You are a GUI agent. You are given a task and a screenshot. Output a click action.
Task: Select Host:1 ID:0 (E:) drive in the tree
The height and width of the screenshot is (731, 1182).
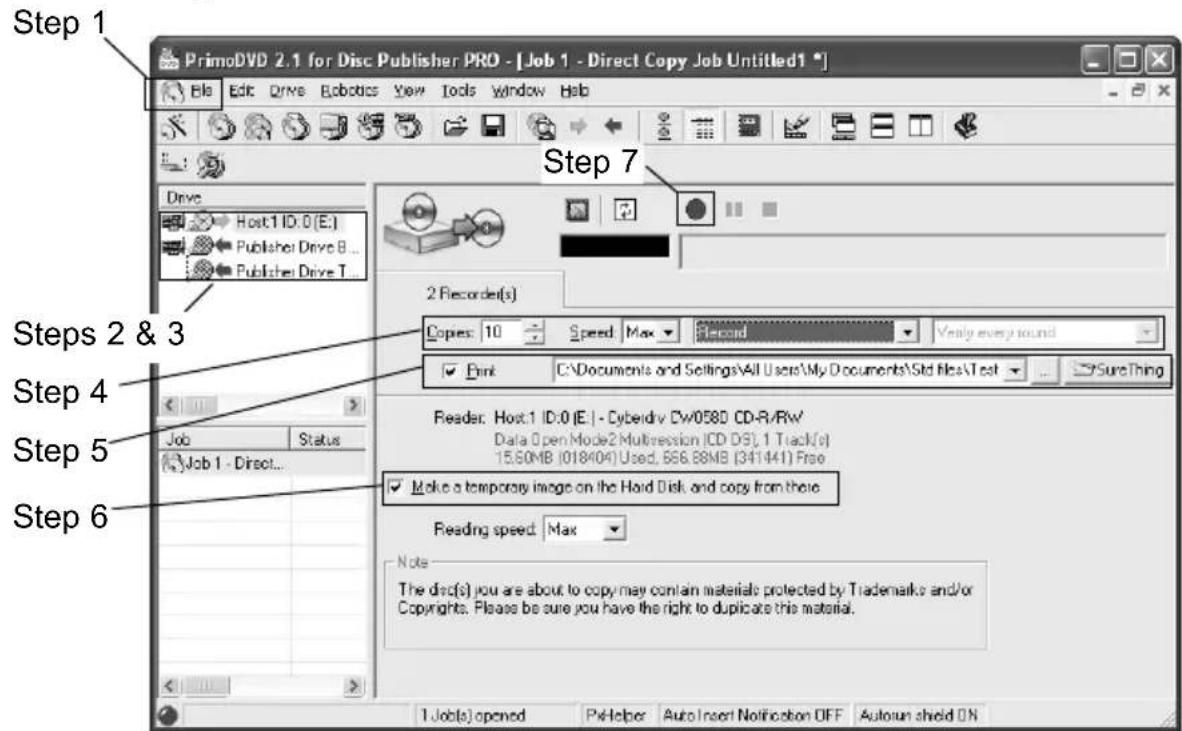[x=286, y=222]
